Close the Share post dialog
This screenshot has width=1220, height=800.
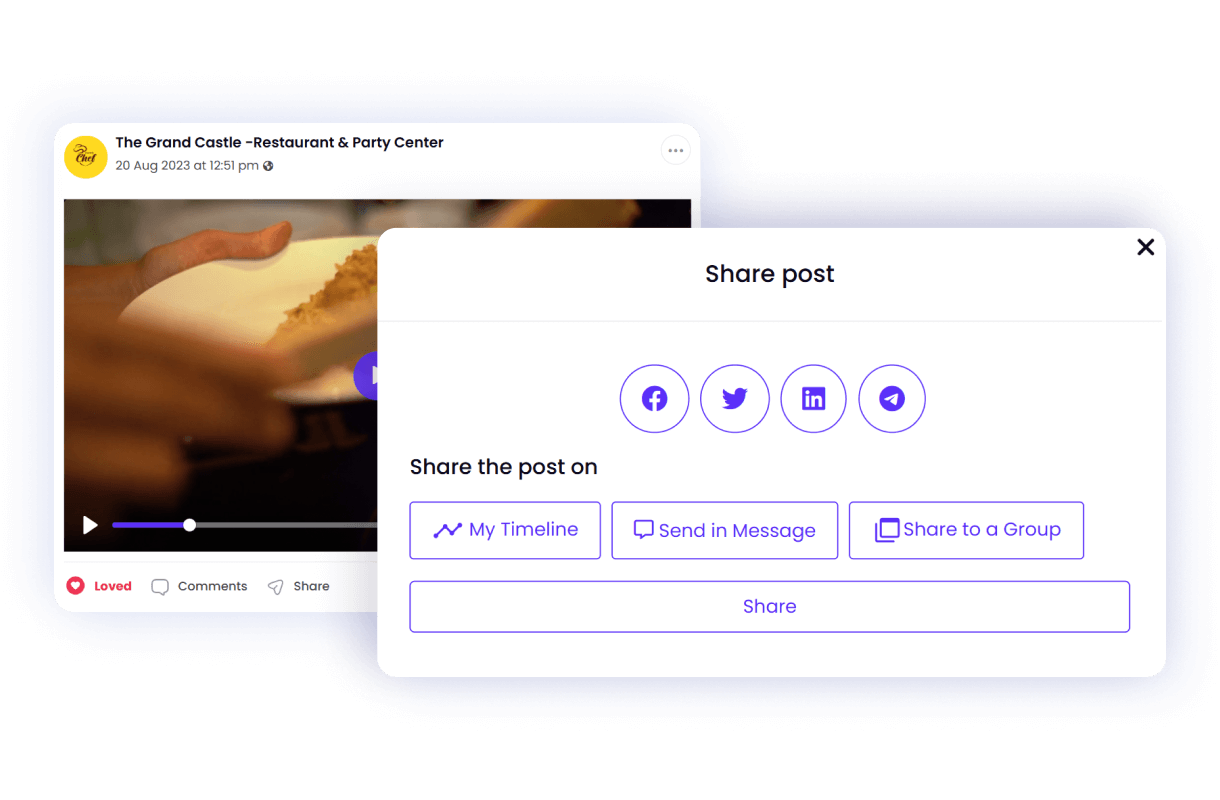coord(1146,247)
